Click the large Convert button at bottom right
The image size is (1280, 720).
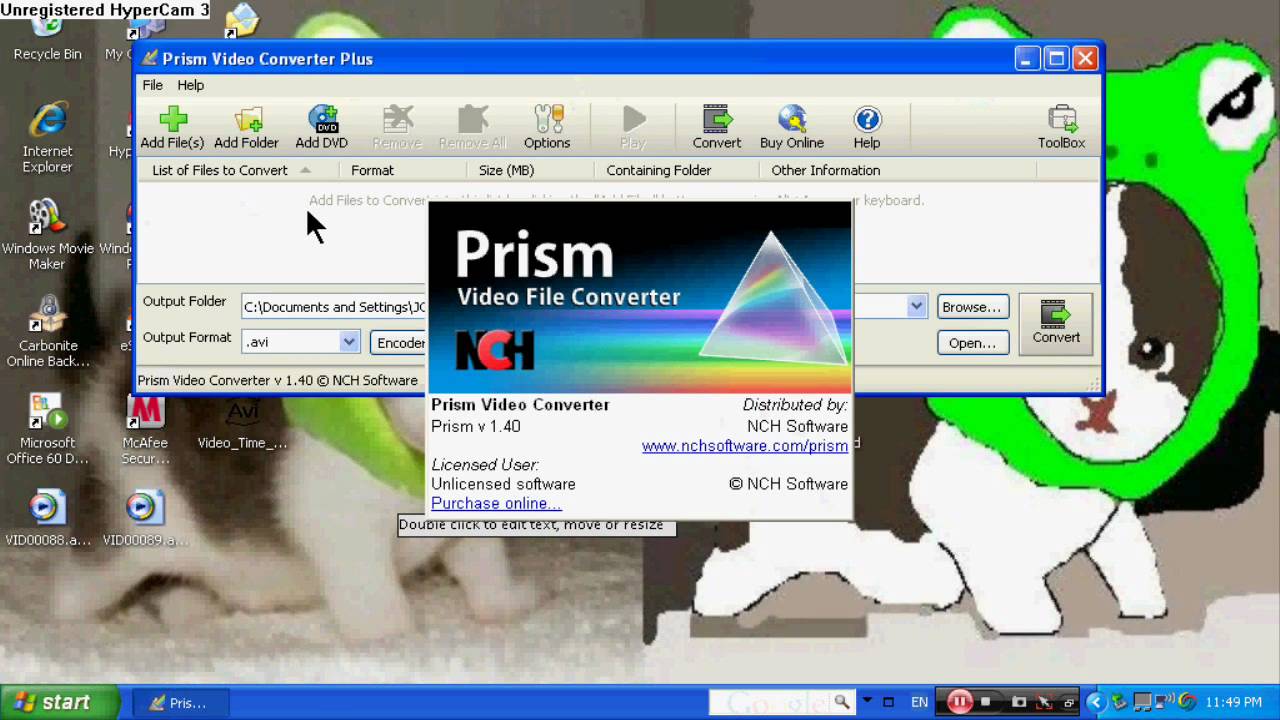(x=1056, y=322)
